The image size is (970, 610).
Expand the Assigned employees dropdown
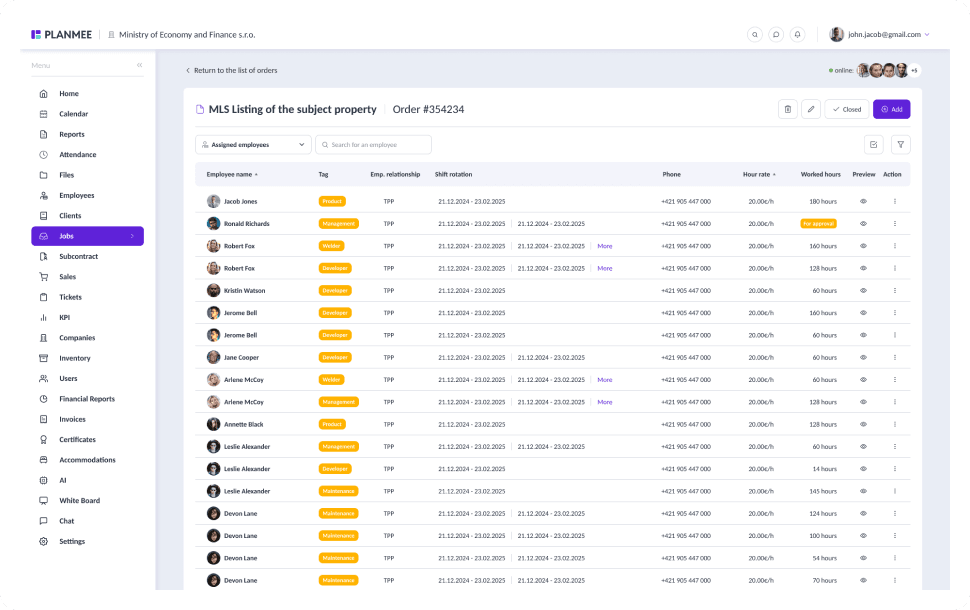click(253, 145)
